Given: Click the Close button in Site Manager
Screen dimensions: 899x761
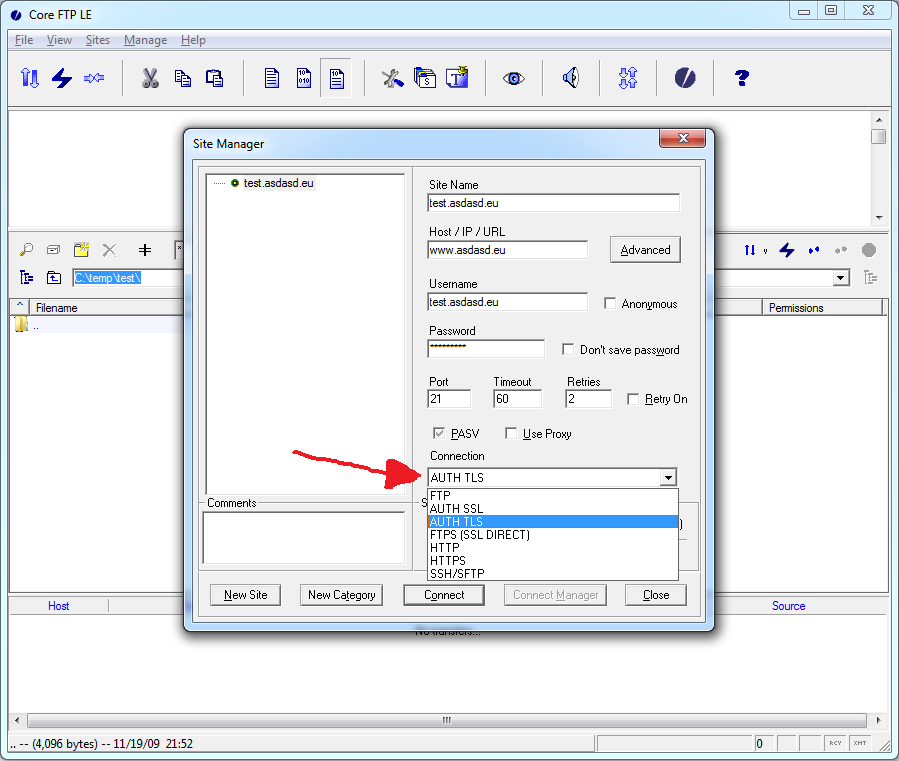Looking at the screenshot, I should (655, 595).
